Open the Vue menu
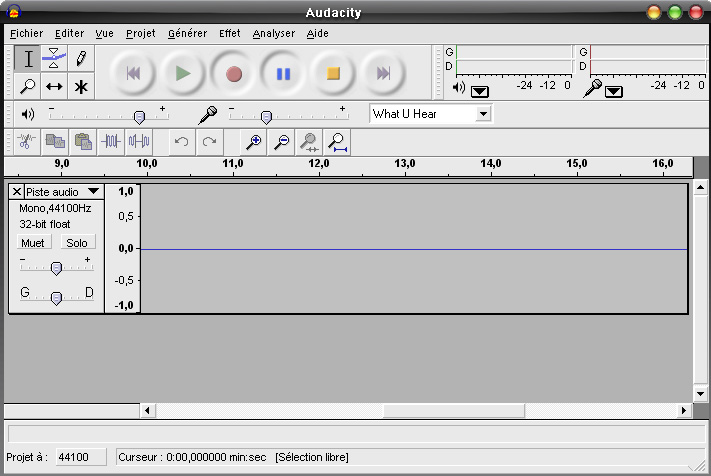The height and width of the screenshot is (476, 711). tap(104, 34)
